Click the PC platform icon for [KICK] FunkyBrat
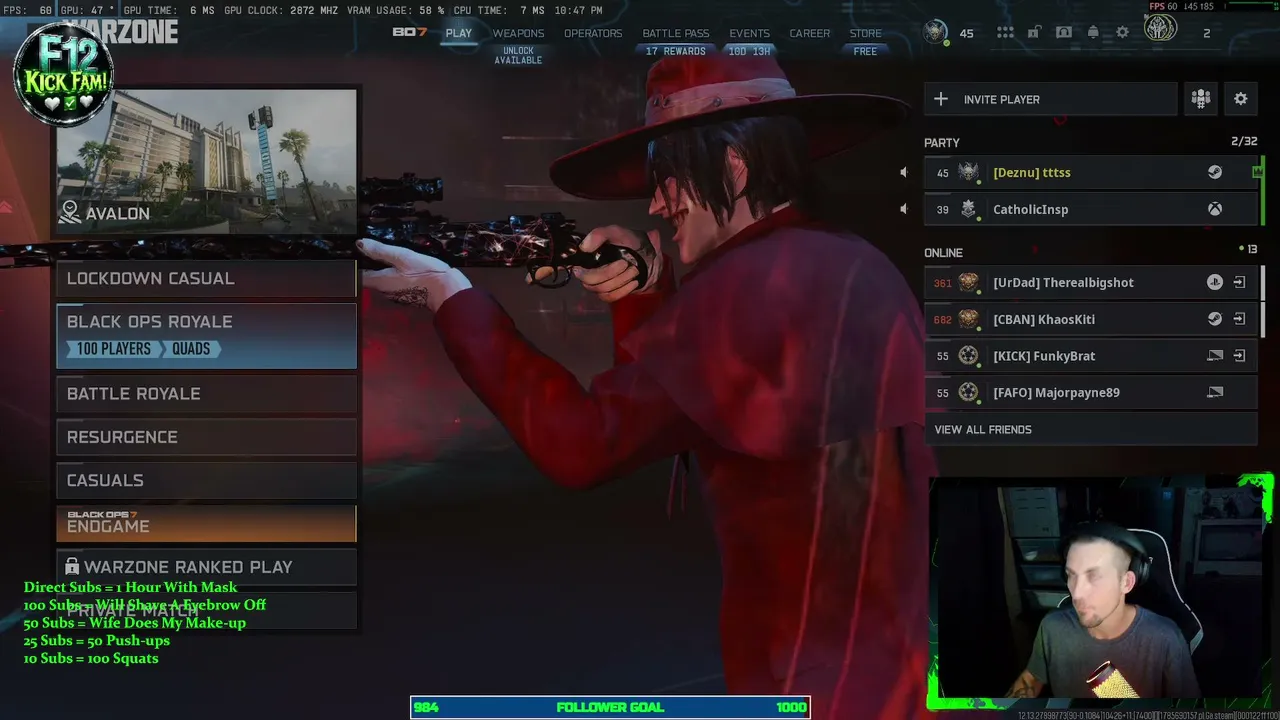 tap(1215, 356)
